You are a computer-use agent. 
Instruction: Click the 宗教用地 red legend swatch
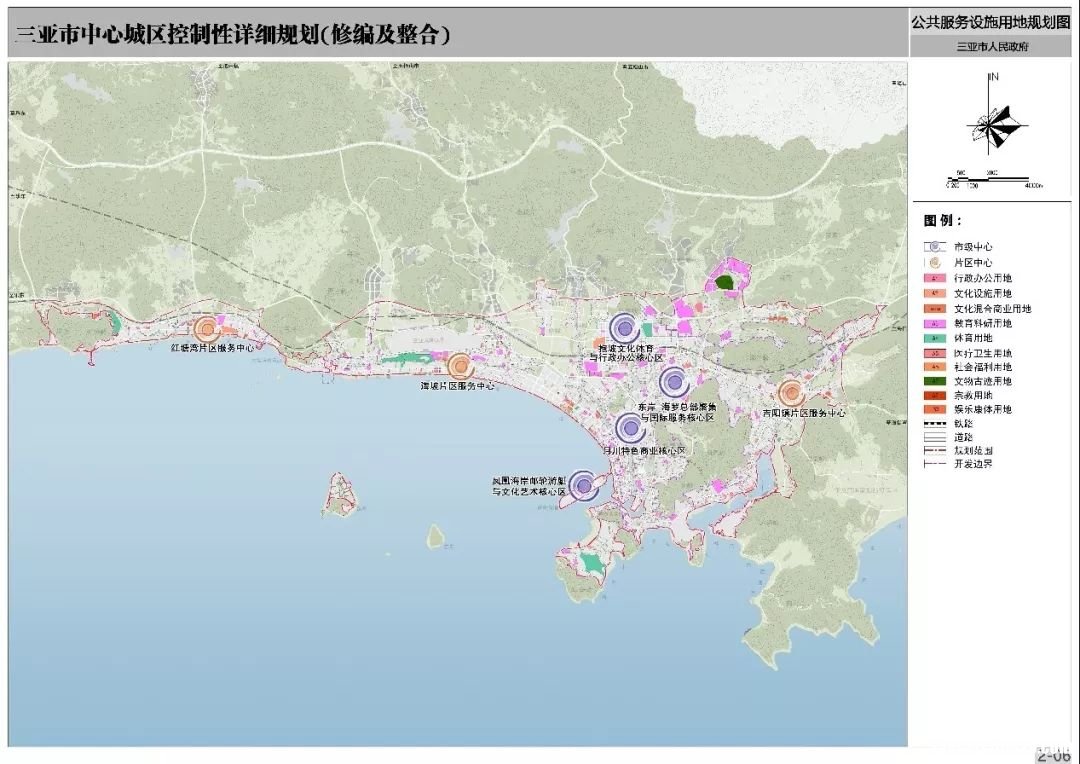(x=935, y=395)
